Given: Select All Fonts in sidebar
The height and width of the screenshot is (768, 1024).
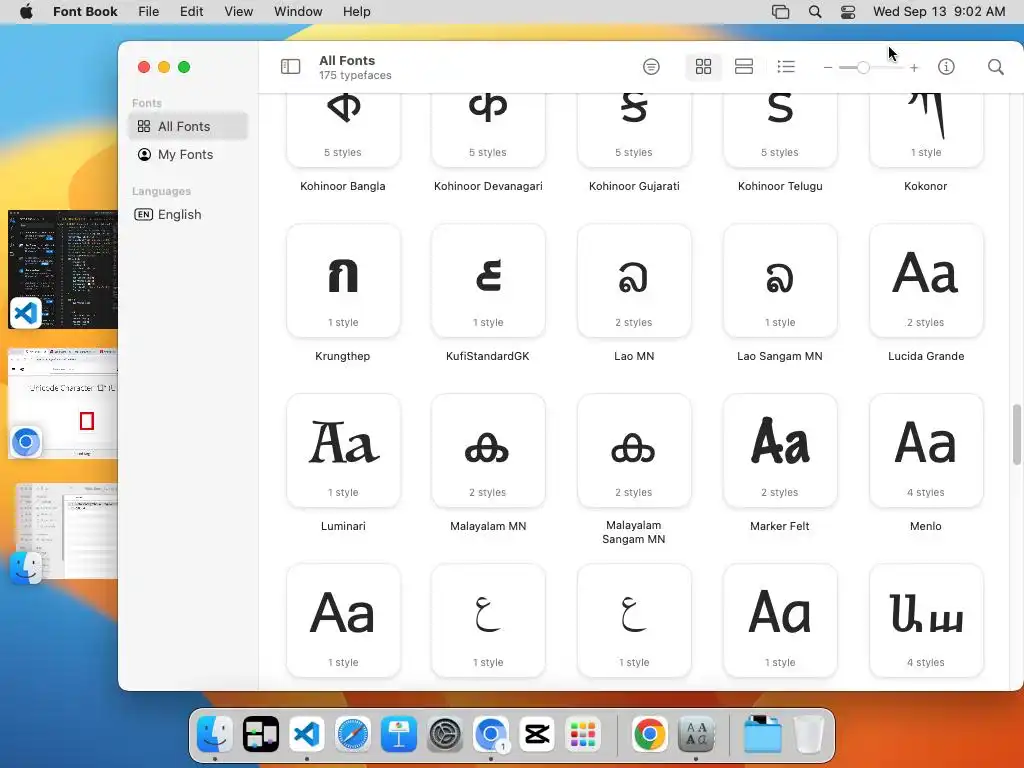Looking at the screenshot, I should pos(188,126).
